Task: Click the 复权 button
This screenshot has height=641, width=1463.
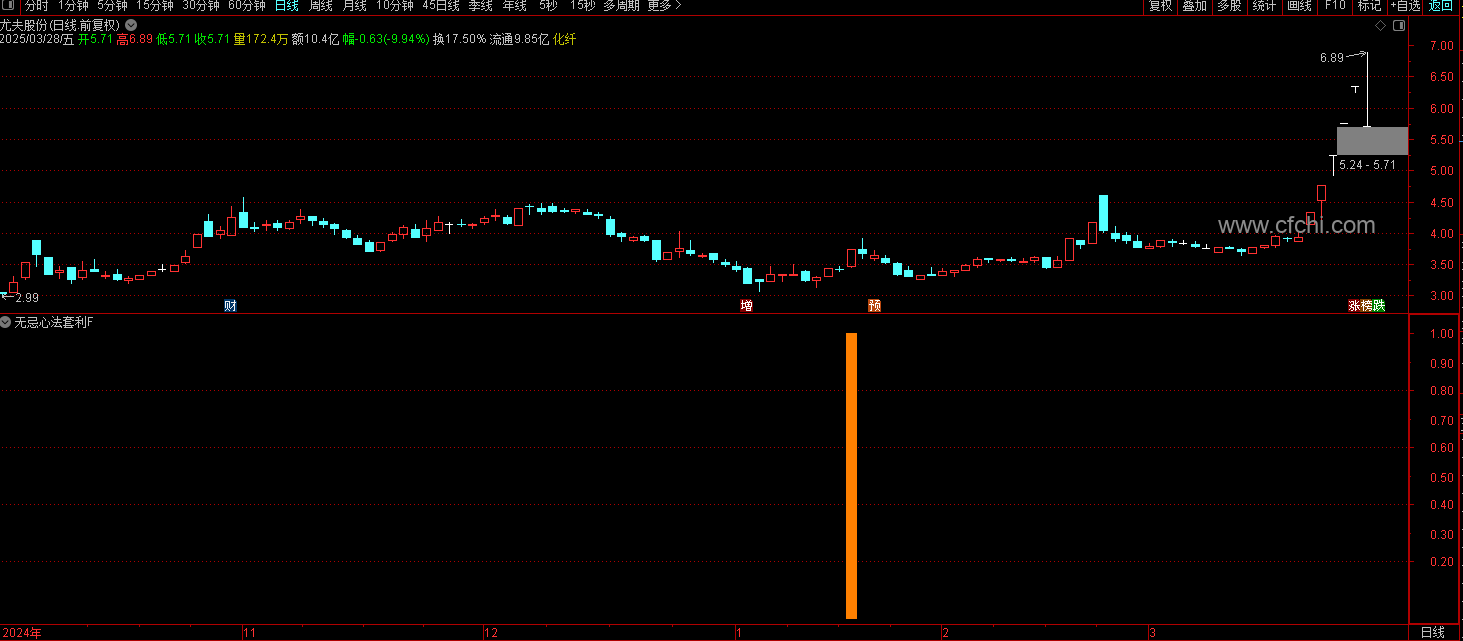Action: click(1160, 6)
